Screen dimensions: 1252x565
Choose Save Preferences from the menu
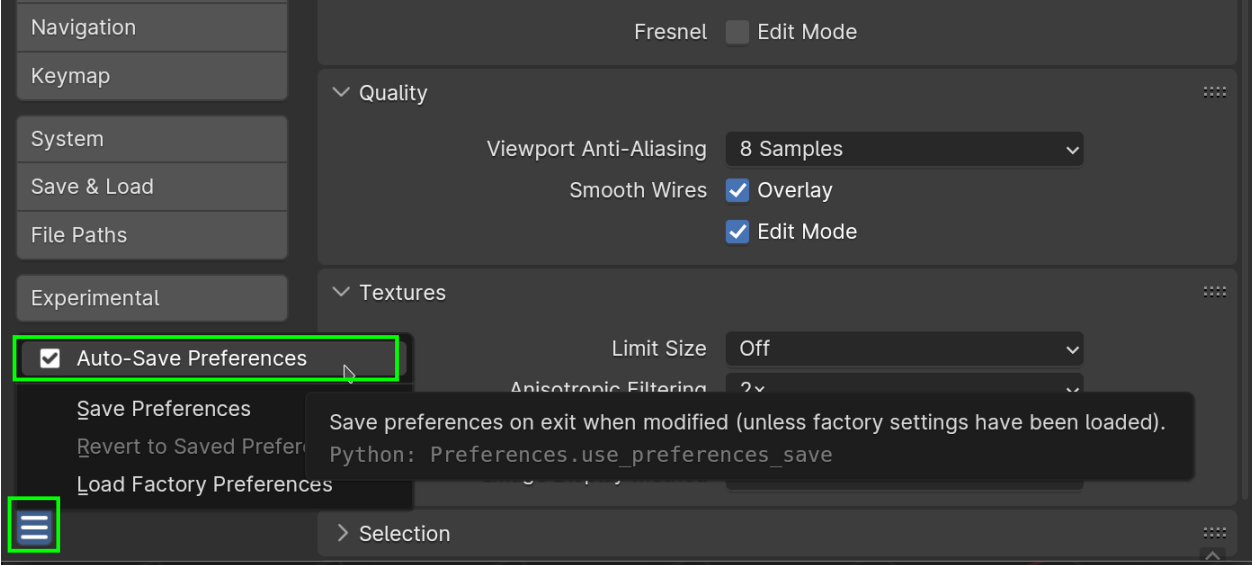tap(164, 409)
